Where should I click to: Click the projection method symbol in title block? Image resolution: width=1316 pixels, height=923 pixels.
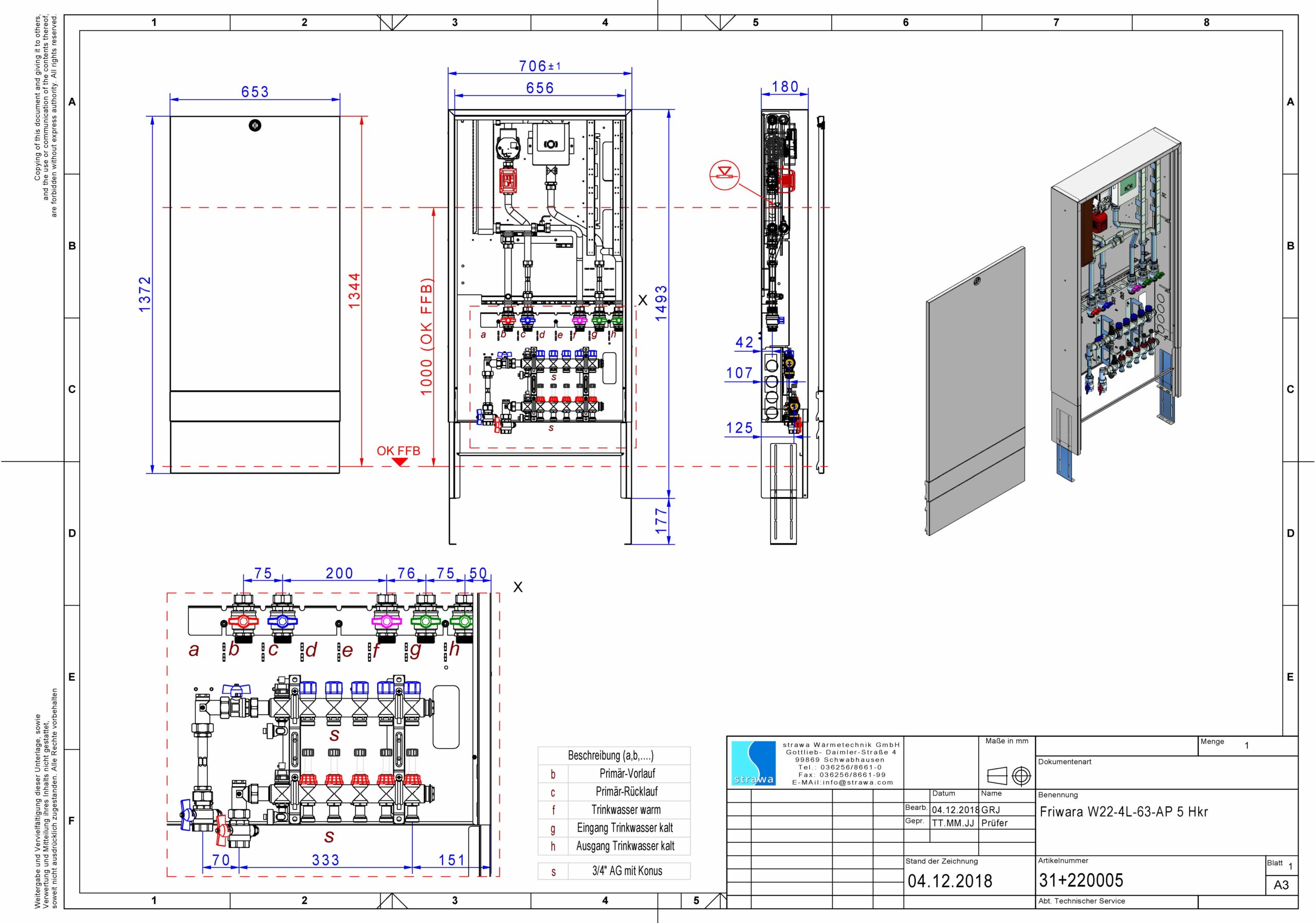tap(1009, 776)
